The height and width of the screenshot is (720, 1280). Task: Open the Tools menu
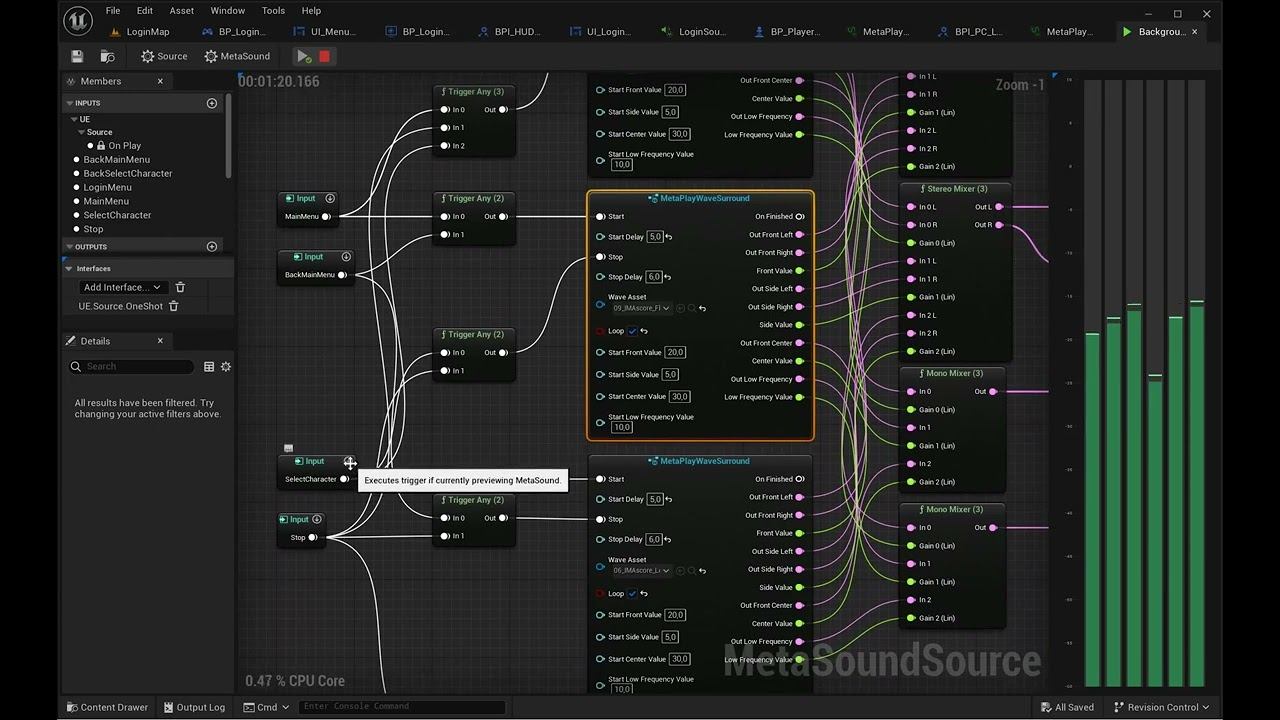(x=273, y=10)
